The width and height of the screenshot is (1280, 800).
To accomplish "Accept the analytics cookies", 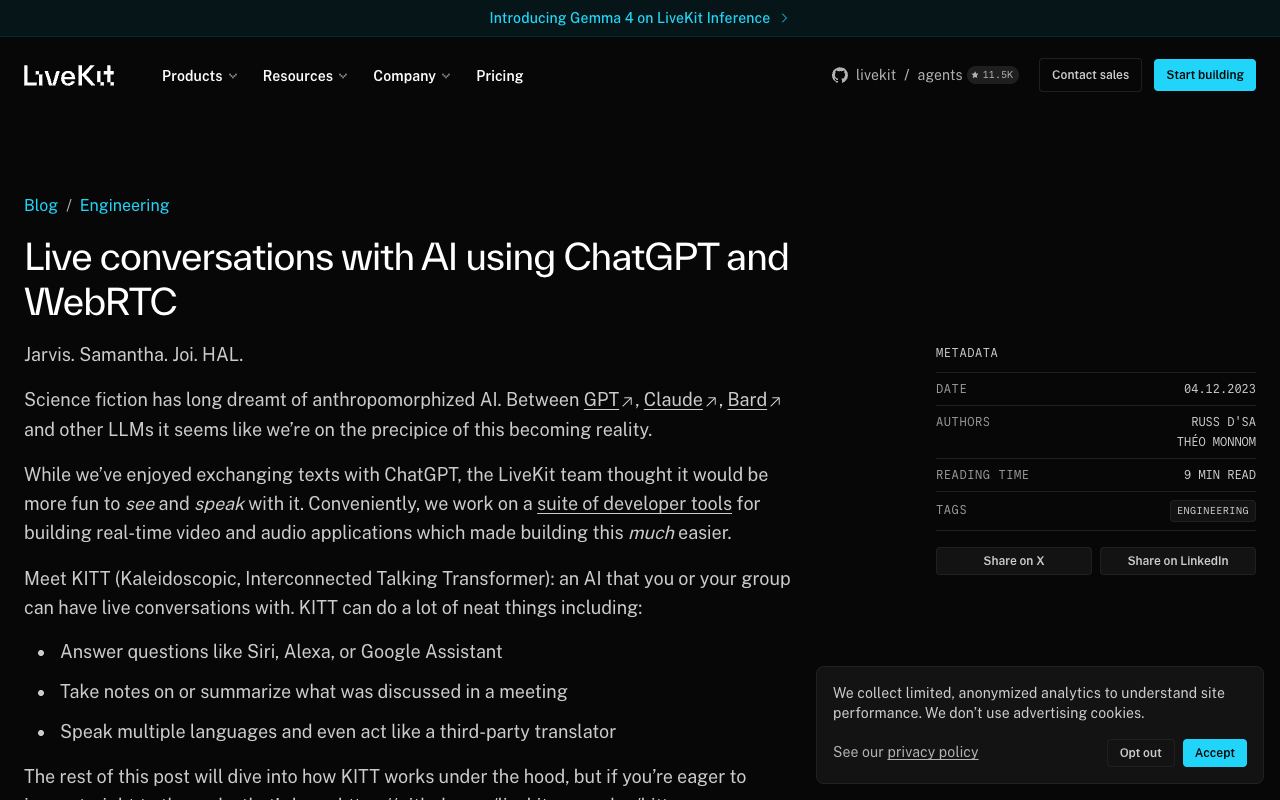I will coord(1215,753).
